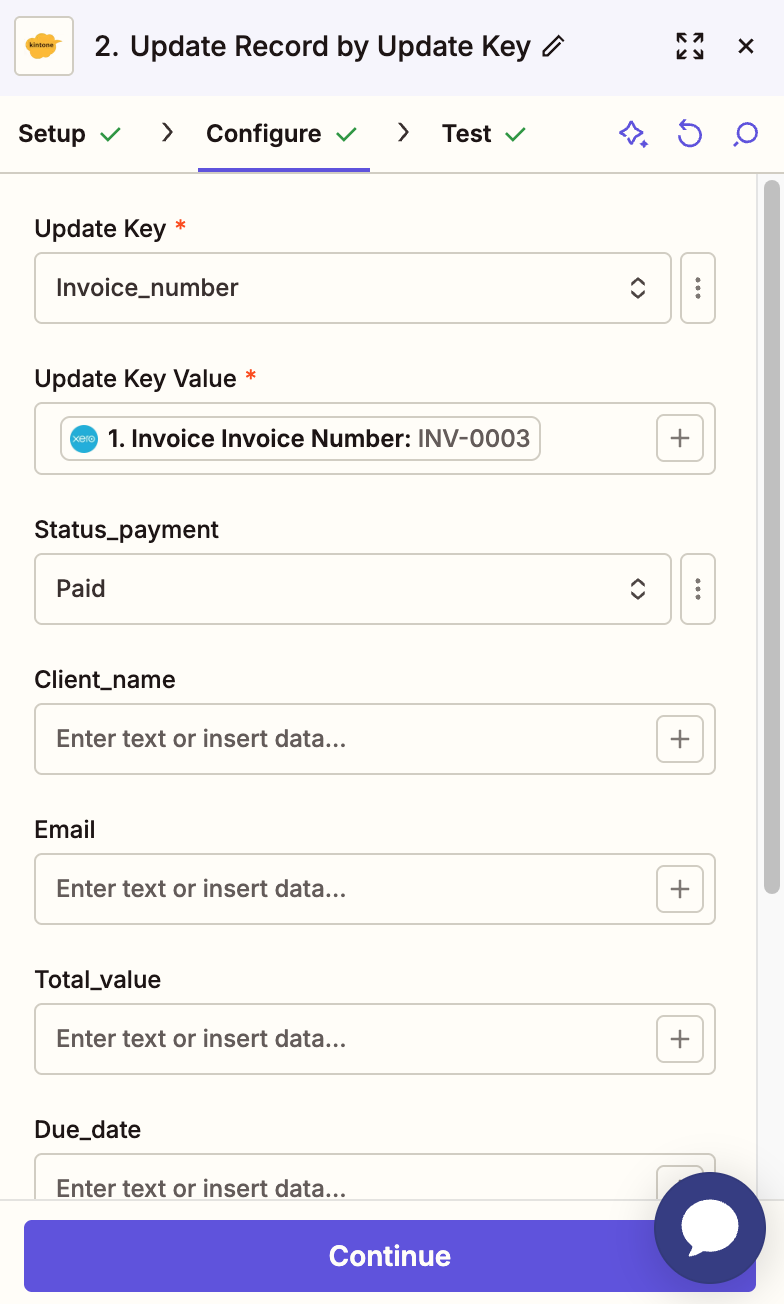Open the three-dot menu next to Update Key
Viewport: 784px width, 1304px height.
click(697, 288)
